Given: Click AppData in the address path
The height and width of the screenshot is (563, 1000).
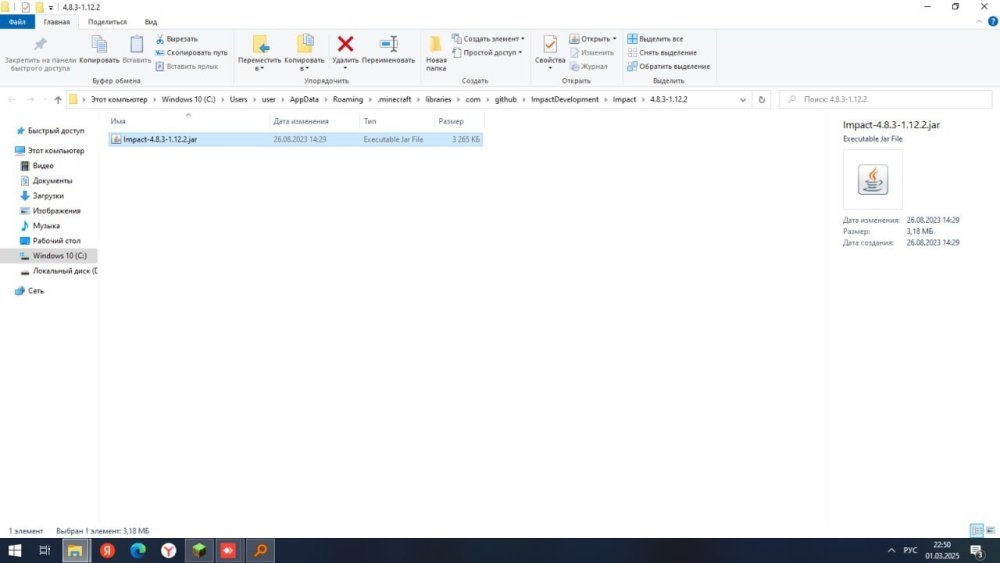Looking at the screenshot, I should (x=304, y=99).
